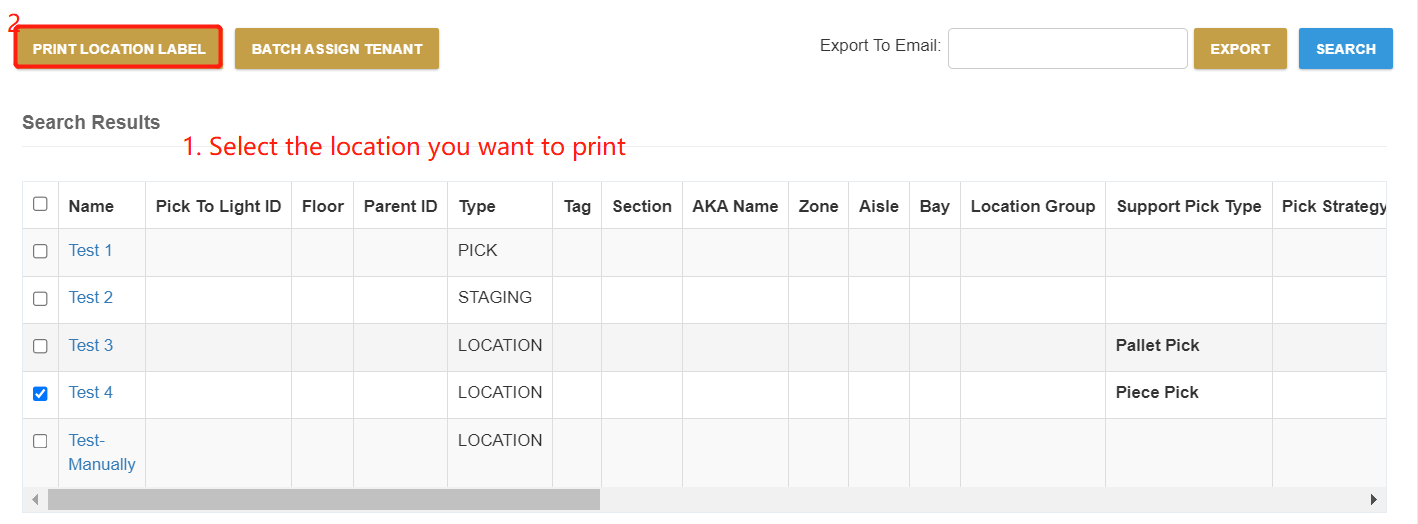Open the Test 4 location link

[x=90, y=392]
